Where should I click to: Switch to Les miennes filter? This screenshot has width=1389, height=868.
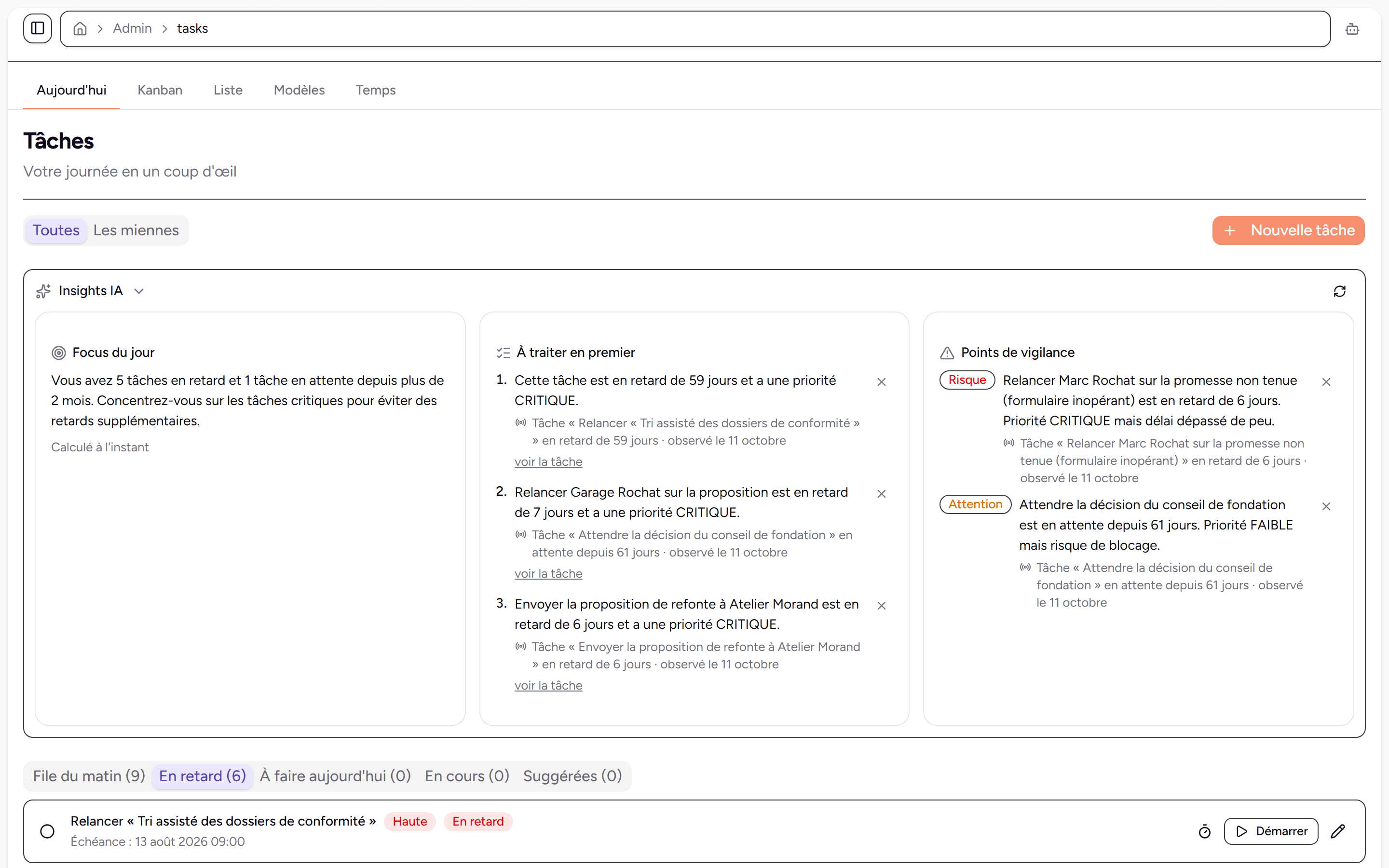coord(136,230)
